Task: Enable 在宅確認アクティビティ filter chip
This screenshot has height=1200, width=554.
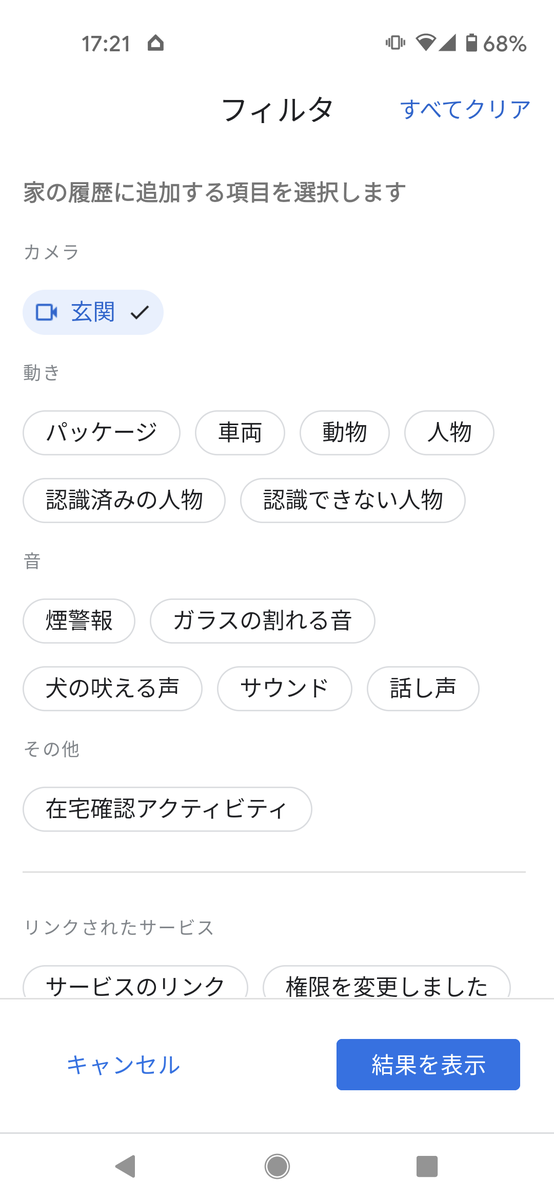Action: click(x=167, y=808)
